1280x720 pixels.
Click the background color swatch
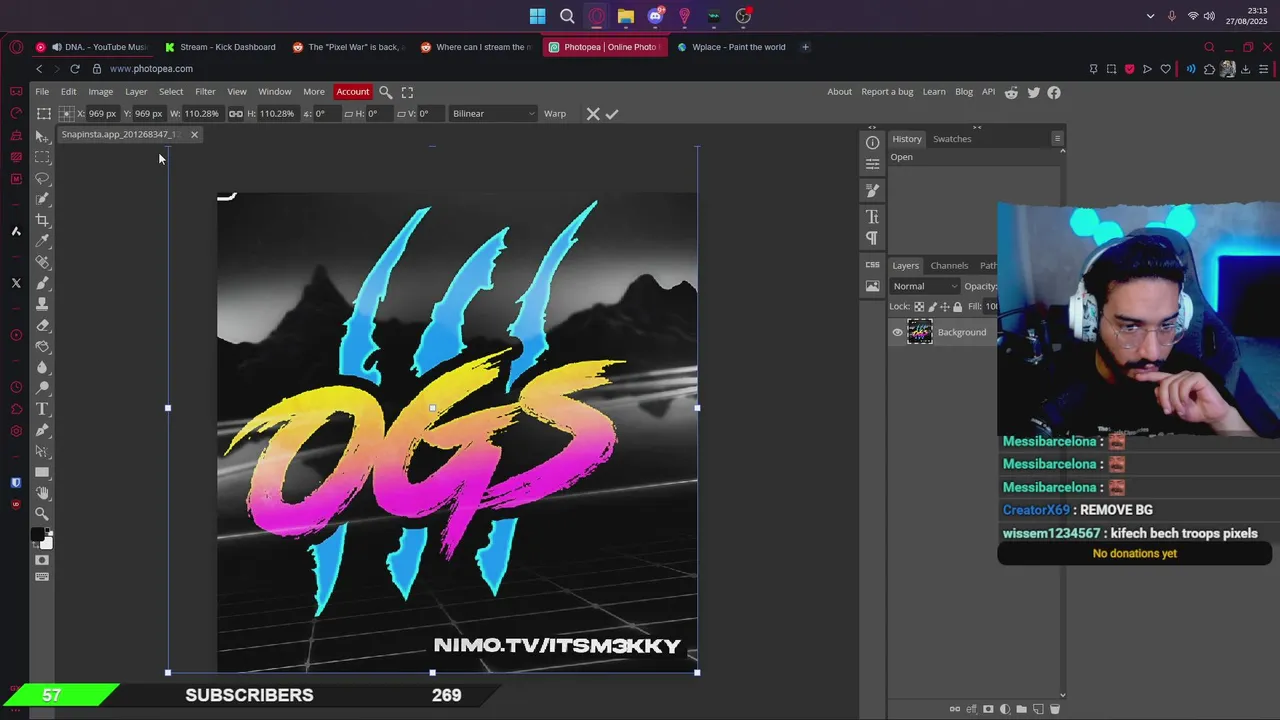[47, 543]
